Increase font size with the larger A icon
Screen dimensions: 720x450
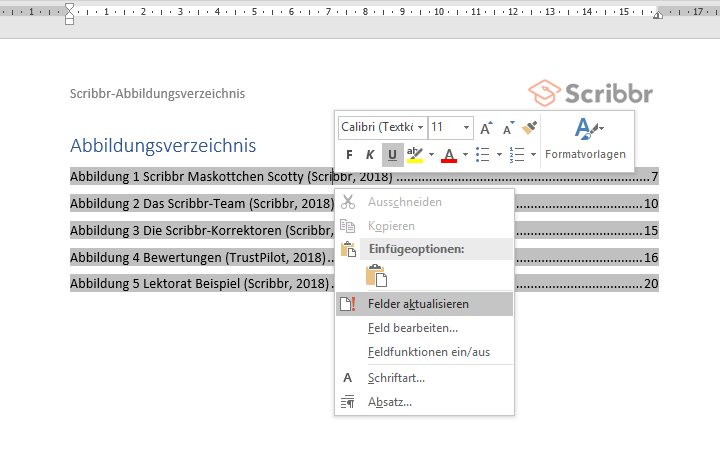[x=486, y=128]
